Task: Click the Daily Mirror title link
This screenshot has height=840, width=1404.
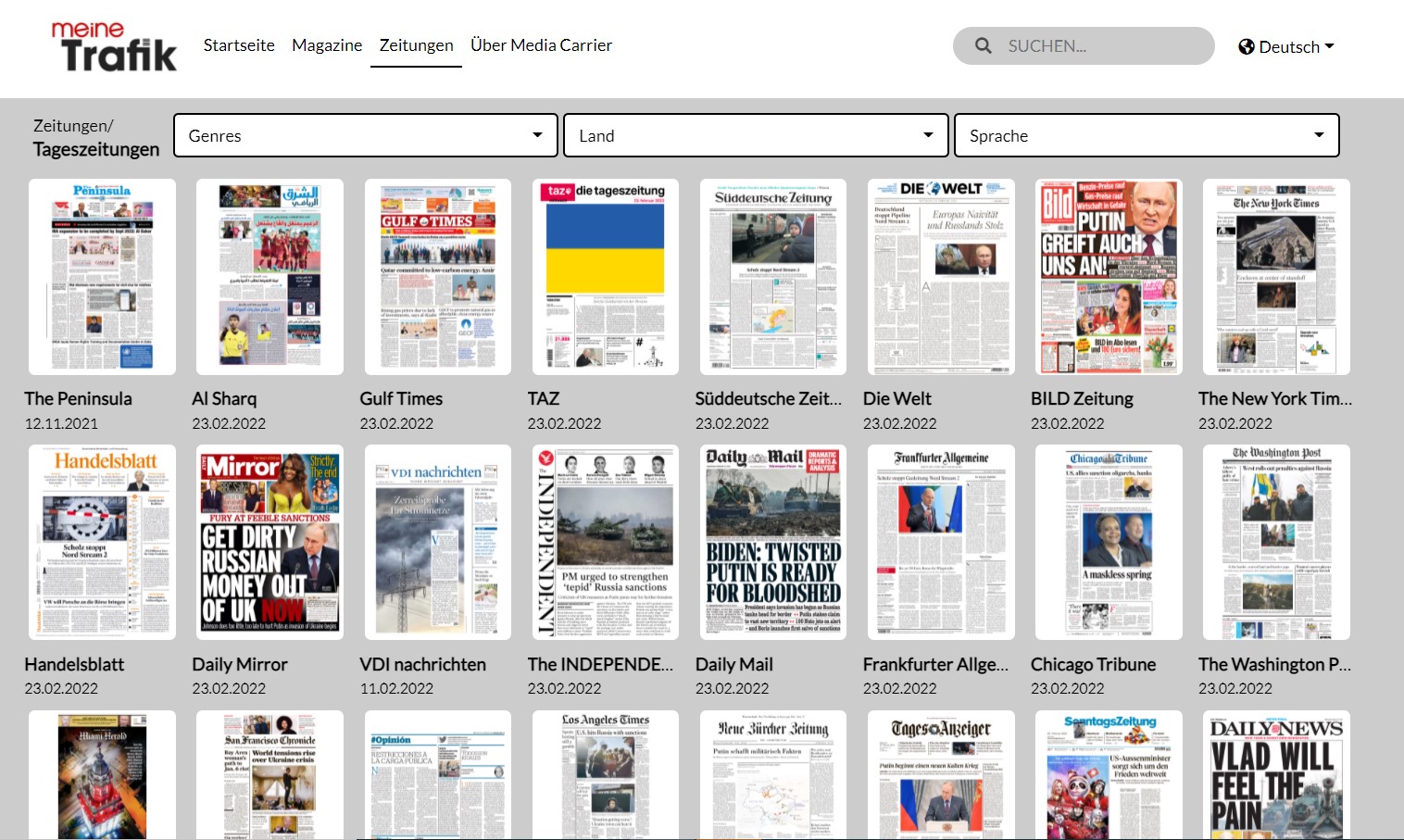Action: click(240, 664)
